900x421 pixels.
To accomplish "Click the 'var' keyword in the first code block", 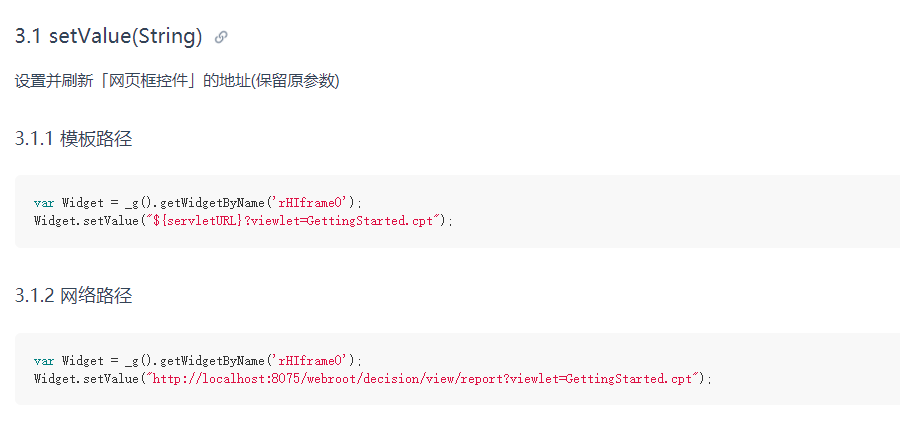I will click(x=44, y=203).
